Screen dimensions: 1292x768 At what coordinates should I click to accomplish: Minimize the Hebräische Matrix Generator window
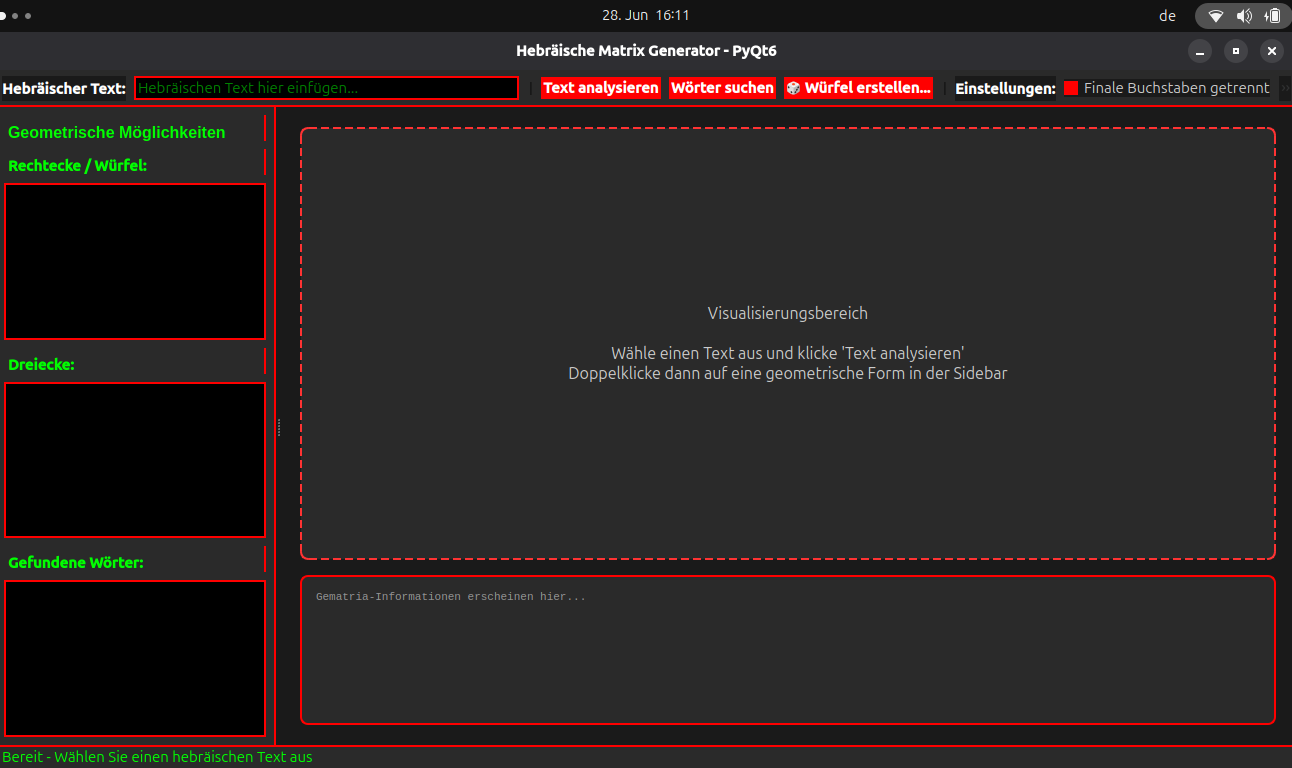coord(1200,51)
